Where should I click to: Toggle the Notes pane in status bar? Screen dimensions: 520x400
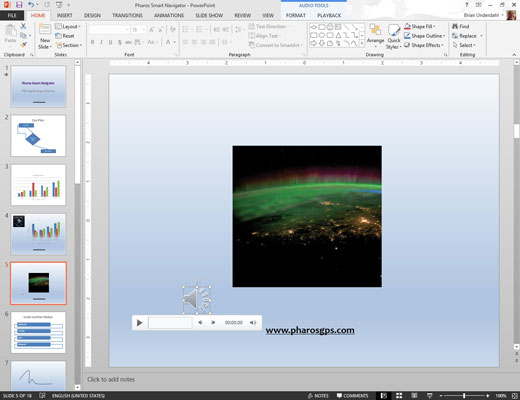[x=318, y=396]
